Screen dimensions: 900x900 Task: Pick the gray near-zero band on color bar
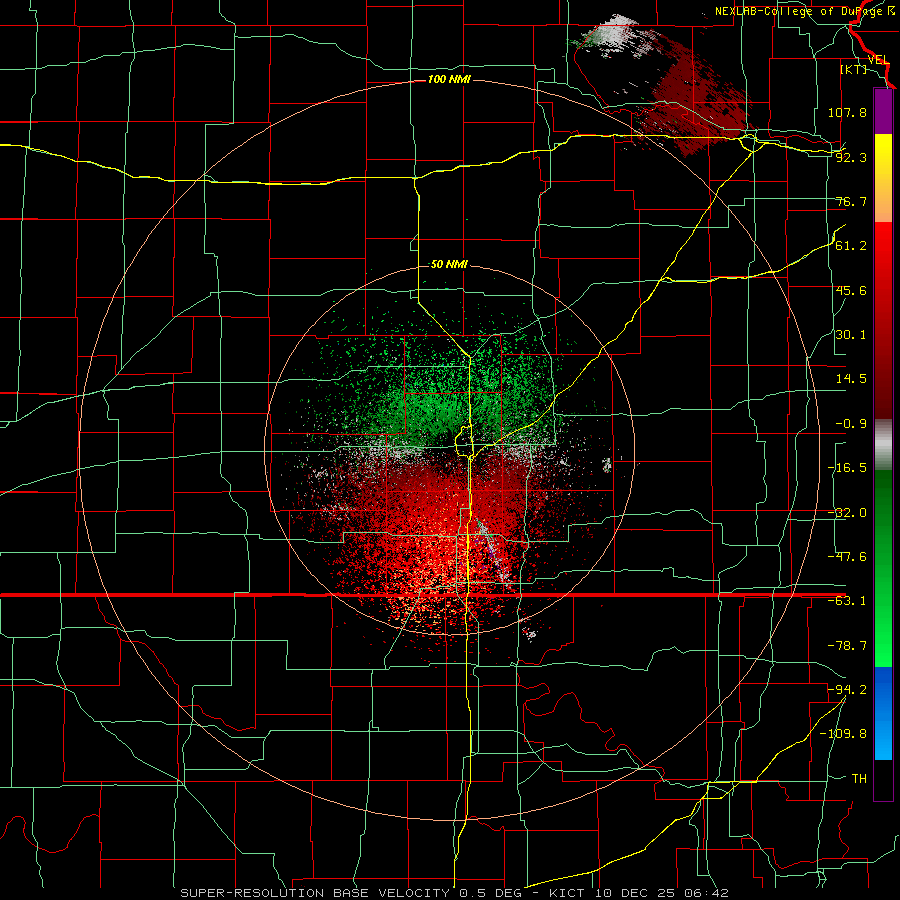click(883, 445)
